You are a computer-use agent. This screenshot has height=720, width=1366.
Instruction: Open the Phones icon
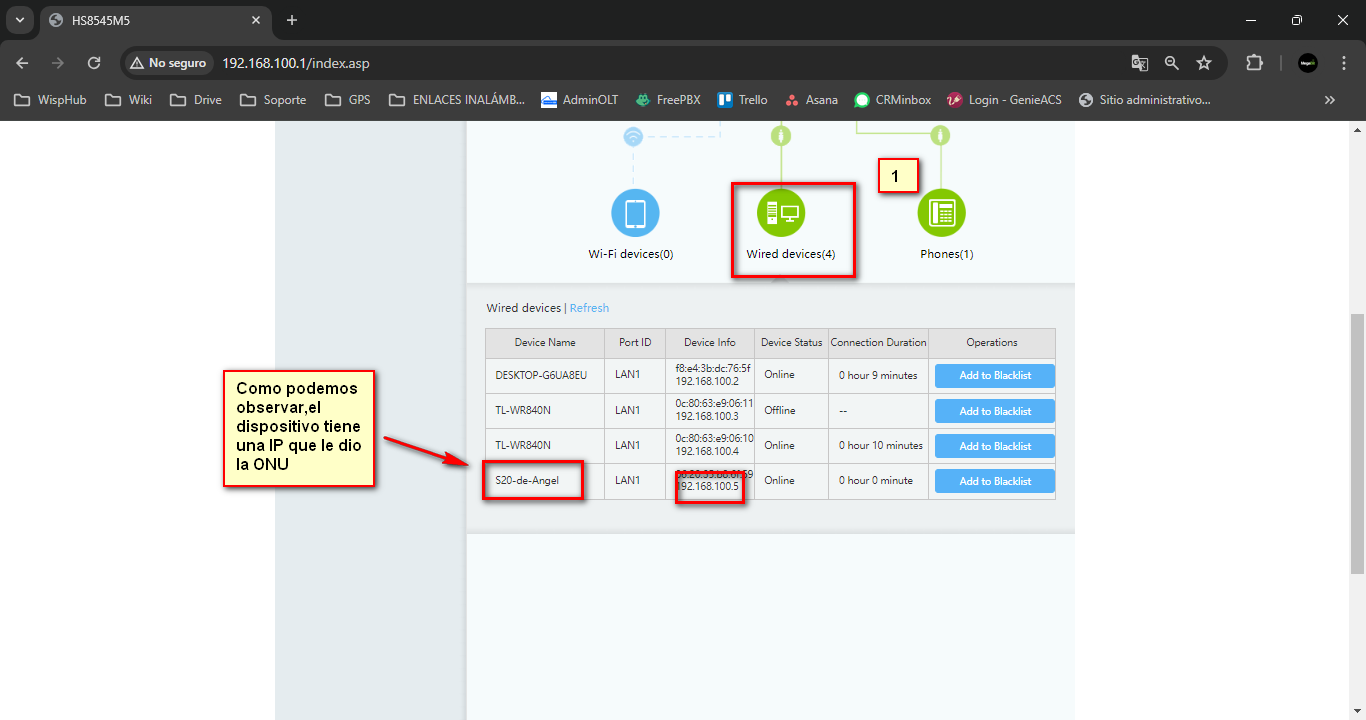[941, 213]
